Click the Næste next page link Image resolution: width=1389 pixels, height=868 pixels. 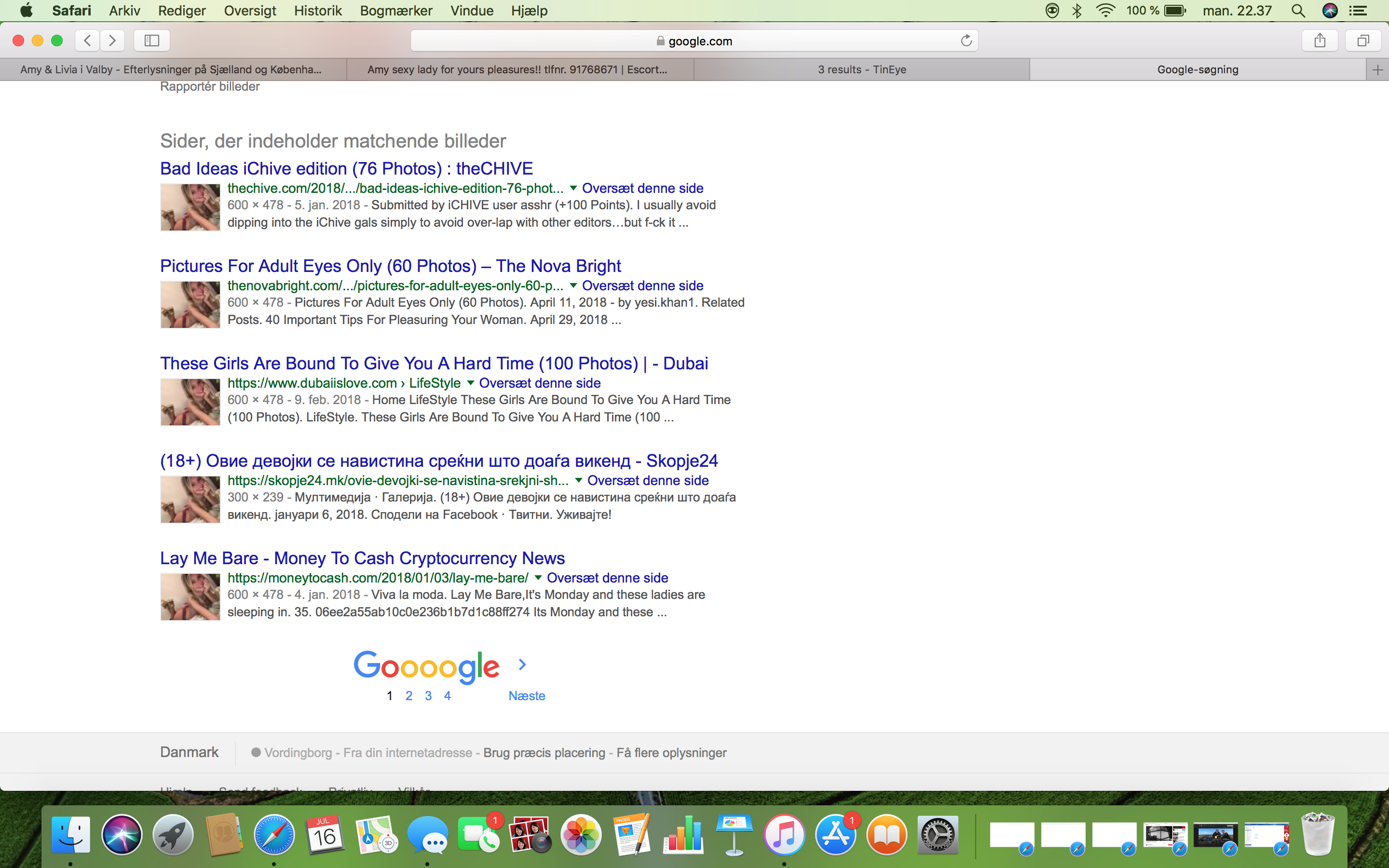[526, 696]
